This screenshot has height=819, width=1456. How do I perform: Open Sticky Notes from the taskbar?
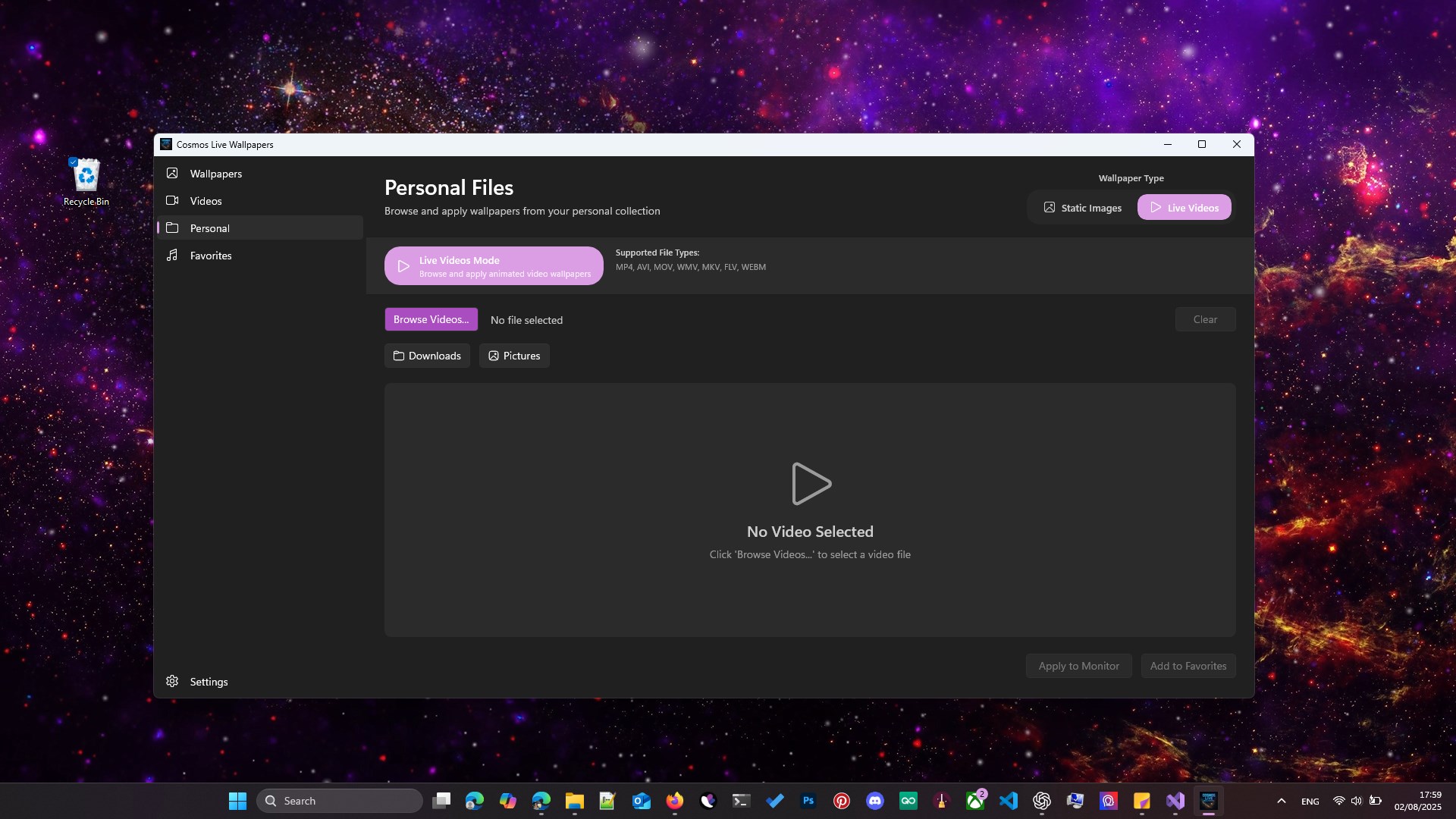(1142, 801)
